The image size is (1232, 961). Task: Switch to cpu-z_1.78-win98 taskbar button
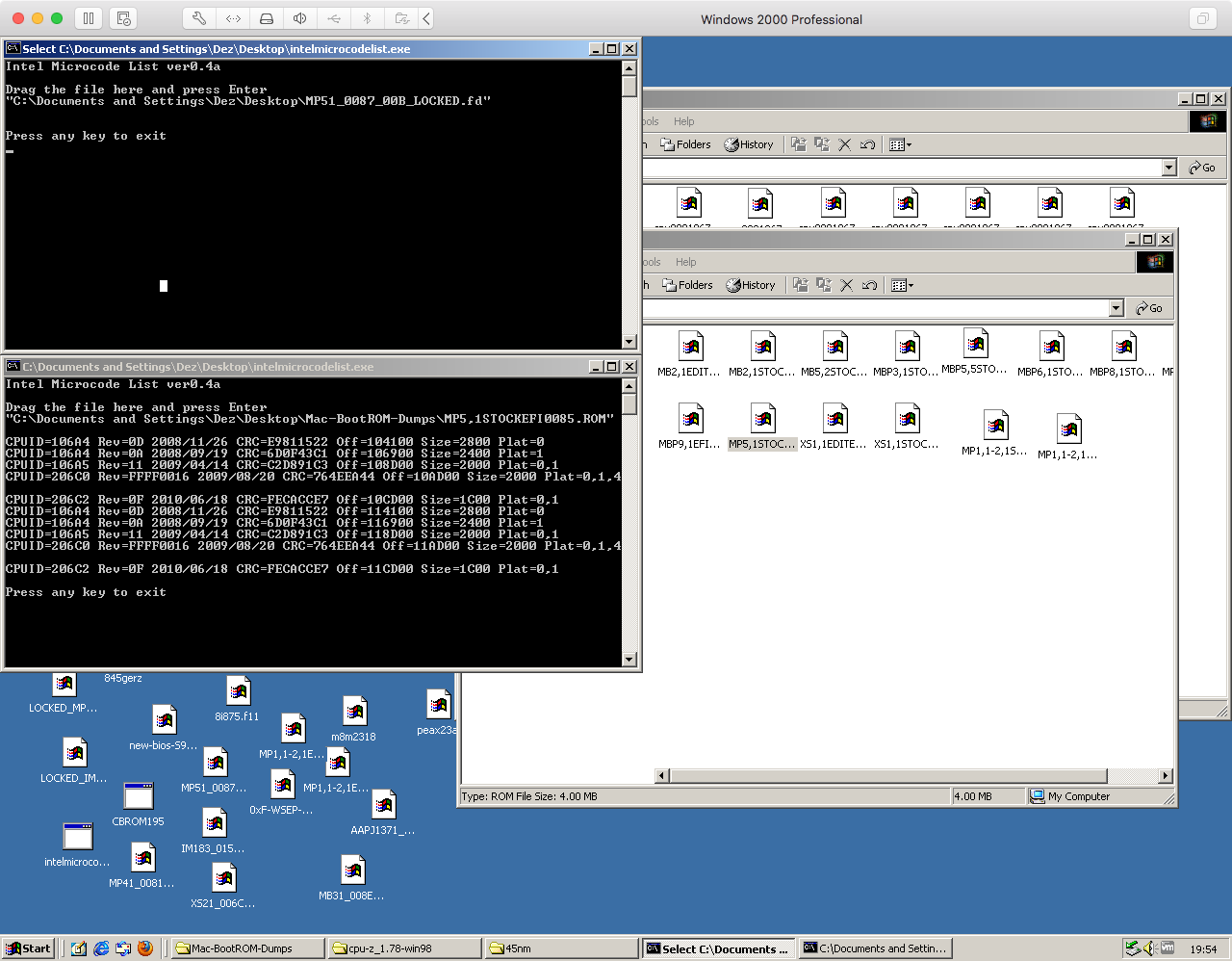pyautogui.click(x=404, y=948)
